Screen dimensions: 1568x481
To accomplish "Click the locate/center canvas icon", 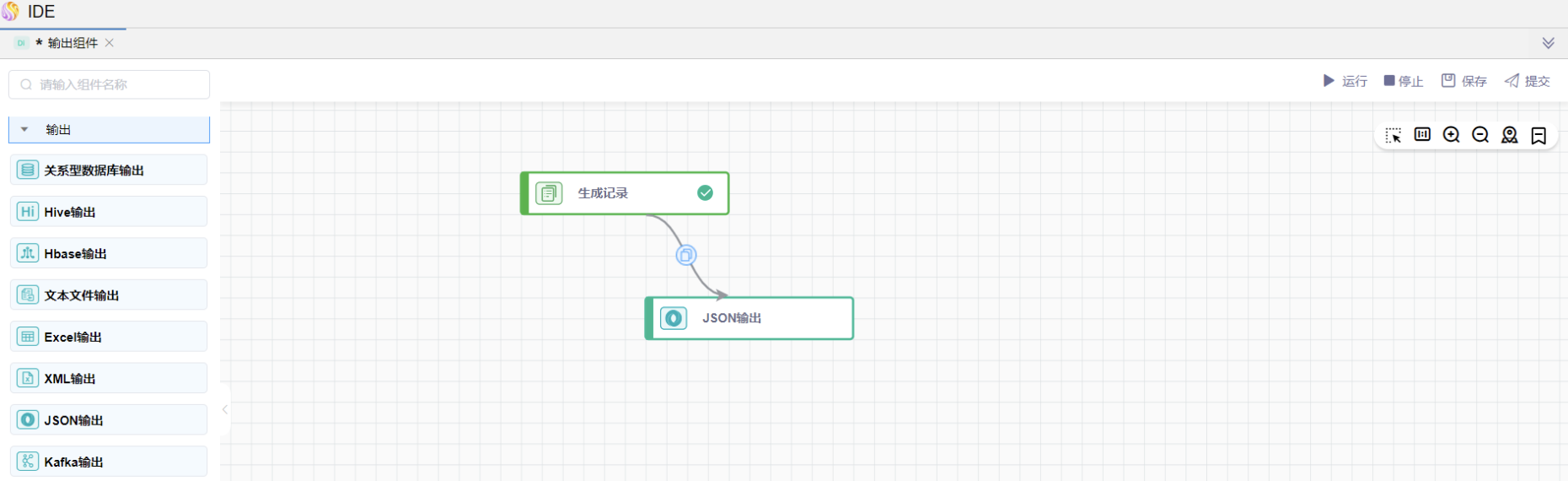I will (1509, 135).
